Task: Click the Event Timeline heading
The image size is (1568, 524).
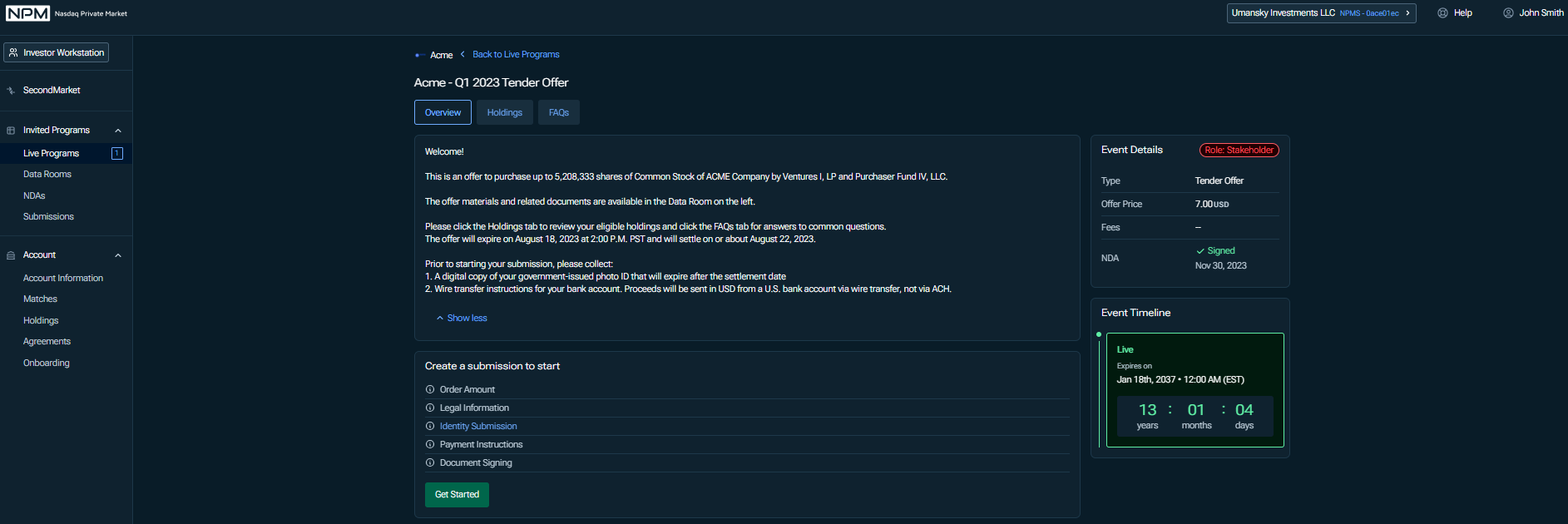Action: [1135, 313]
